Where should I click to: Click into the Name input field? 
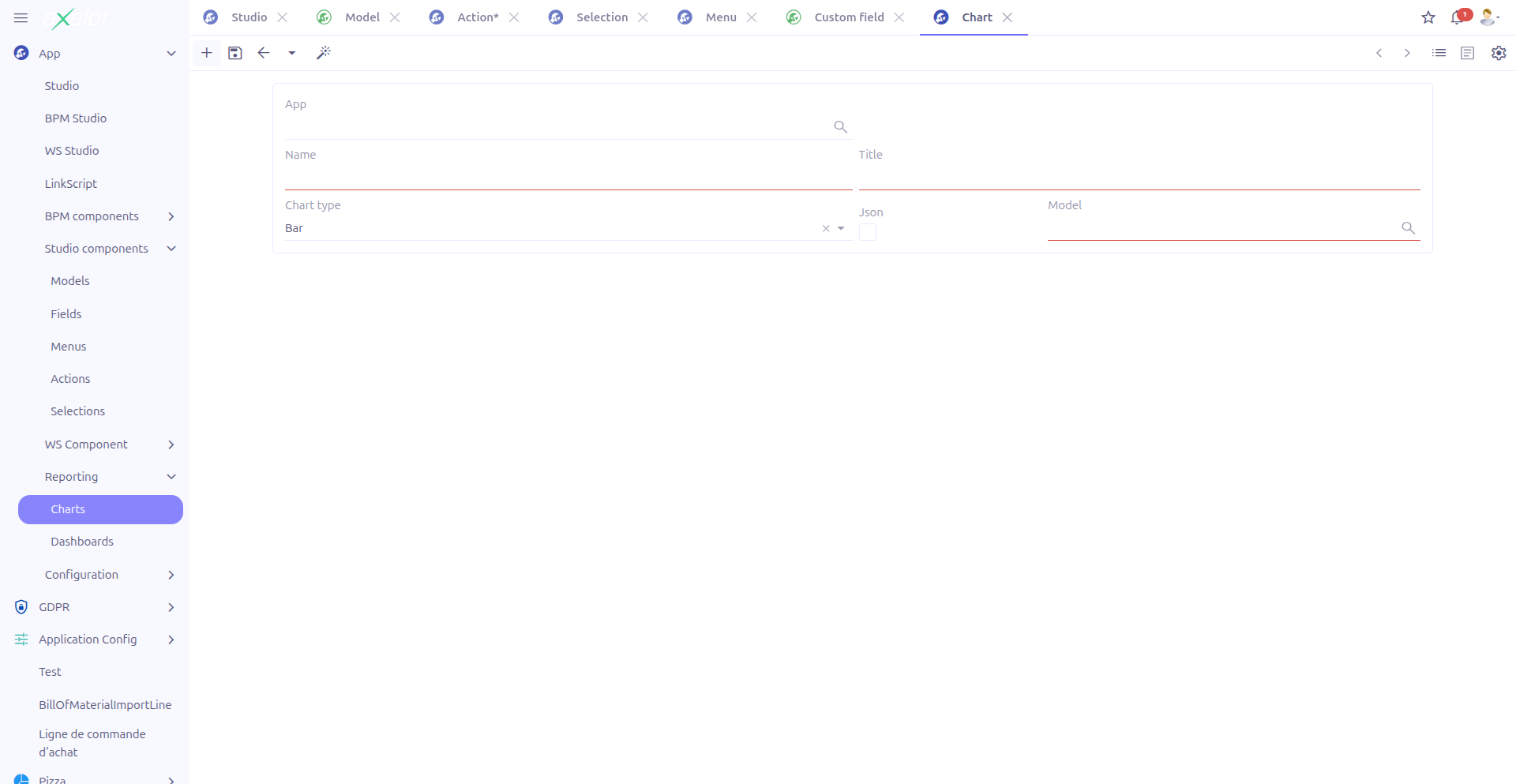568,178
